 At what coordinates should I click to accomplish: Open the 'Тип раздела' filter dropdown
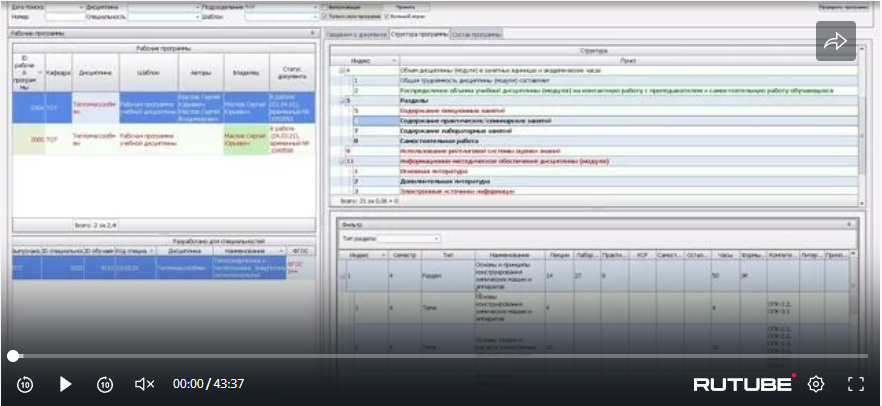click(x=436, y=239)
